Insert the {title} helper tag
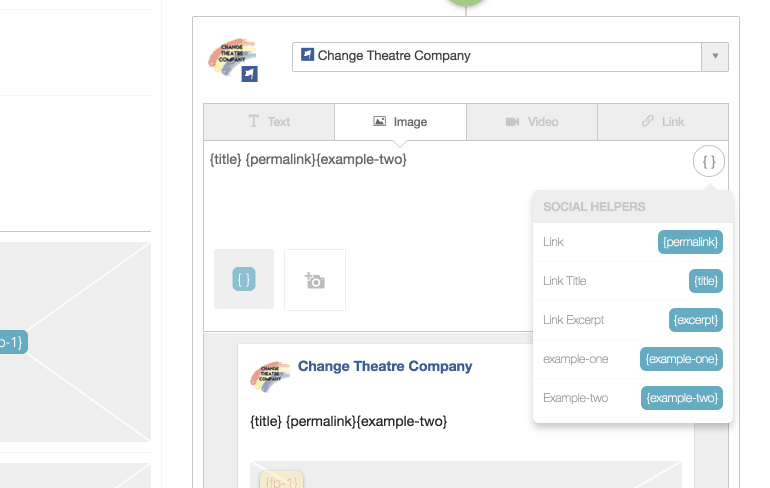 [705, 281]
